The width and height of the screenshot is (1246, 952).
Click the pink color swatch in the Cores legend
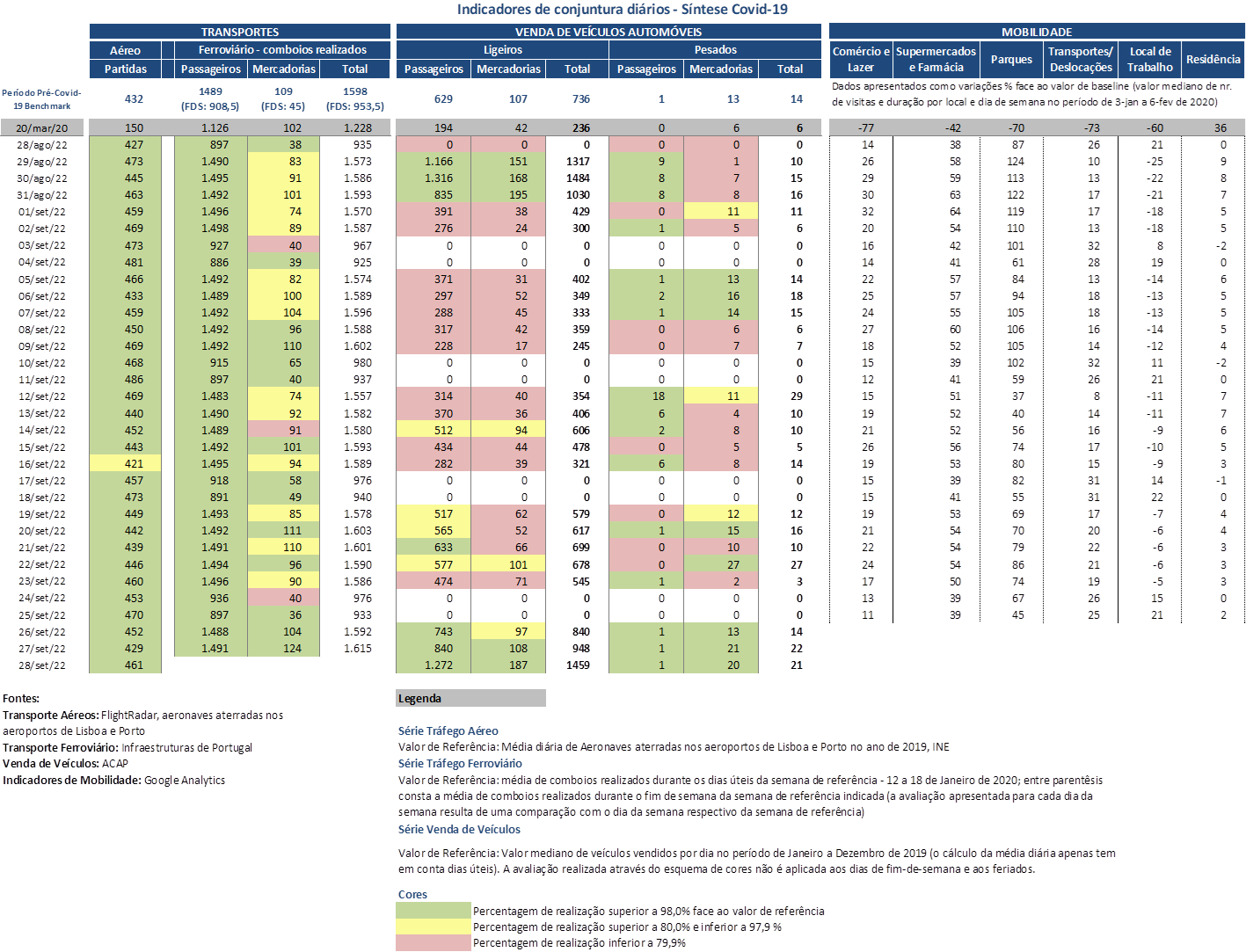coord(434,942)
